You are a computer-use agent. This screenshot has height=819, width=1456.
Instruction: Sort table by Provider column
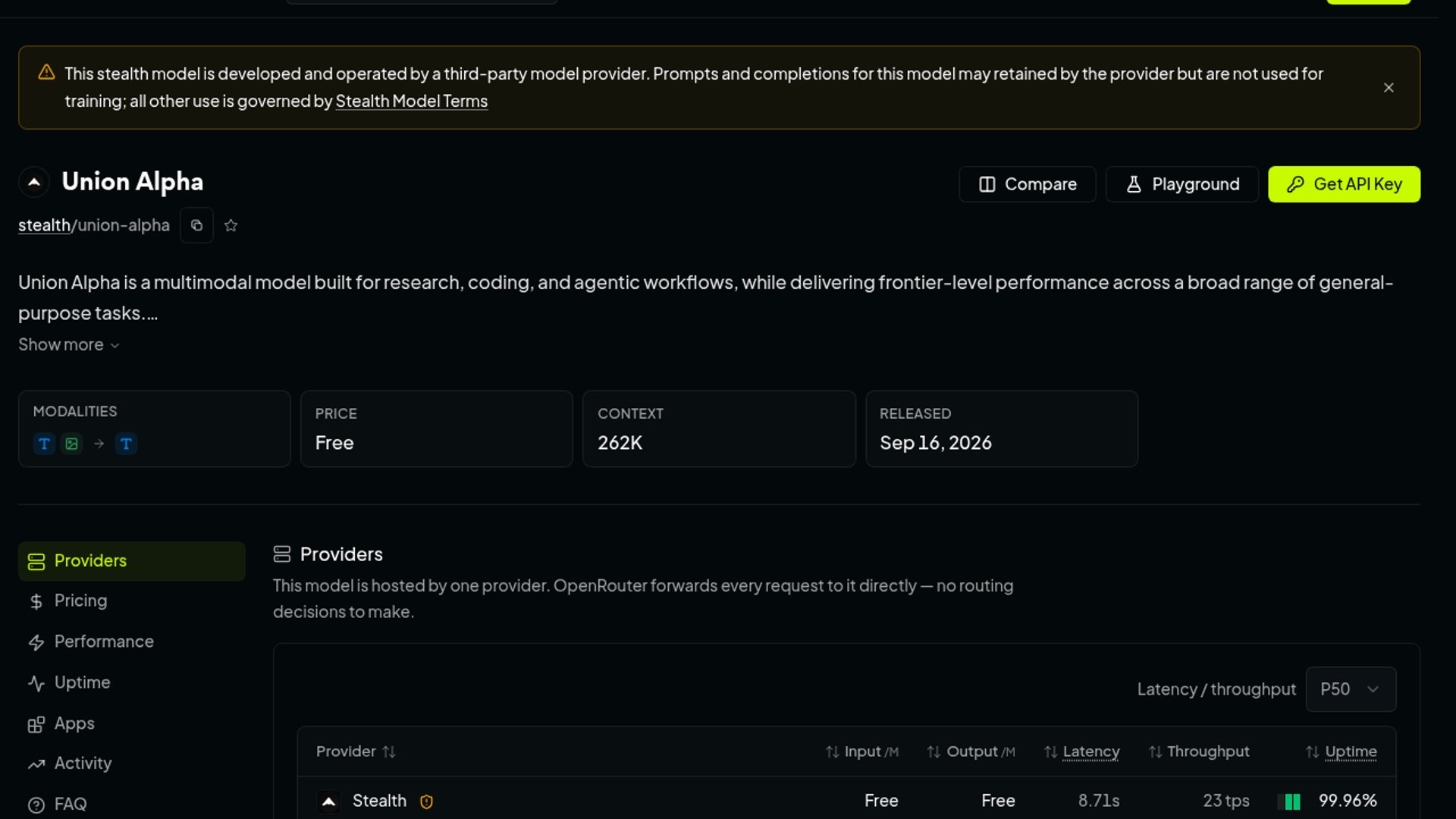tap(356, 752)
